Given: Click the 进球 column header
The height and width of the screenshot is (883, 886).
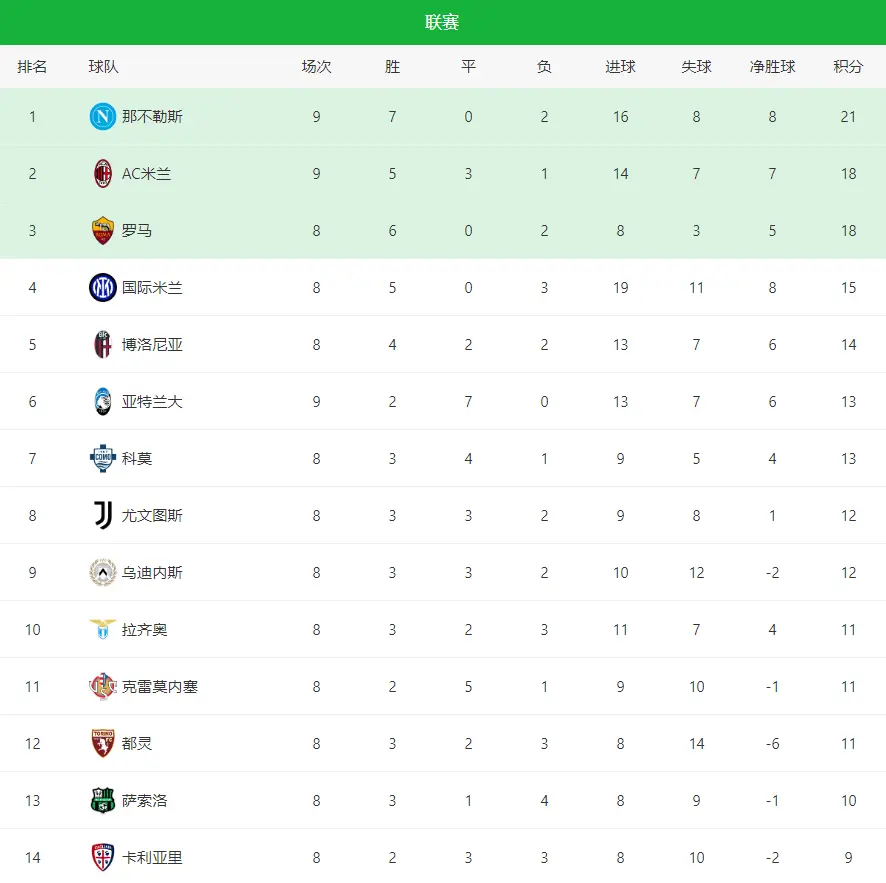Looking at the screenshot, I should tap(620, 67).
